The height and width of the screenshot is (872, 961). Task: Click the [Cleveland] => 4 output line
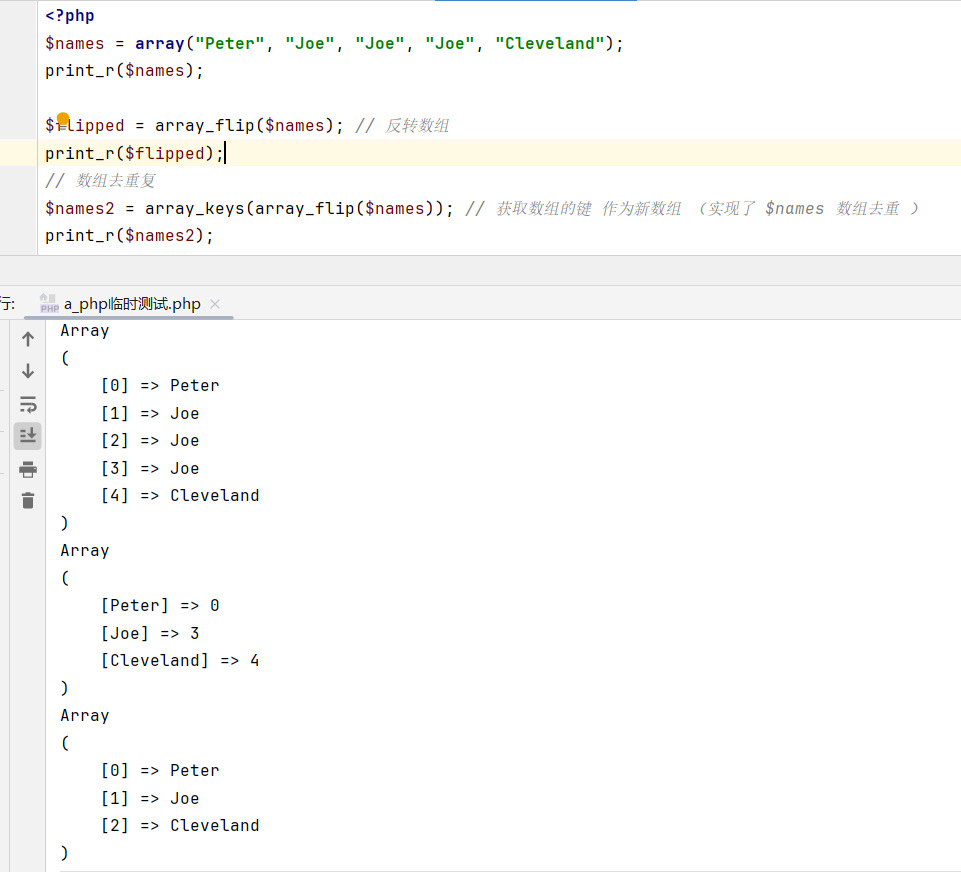tap(180, 661)
